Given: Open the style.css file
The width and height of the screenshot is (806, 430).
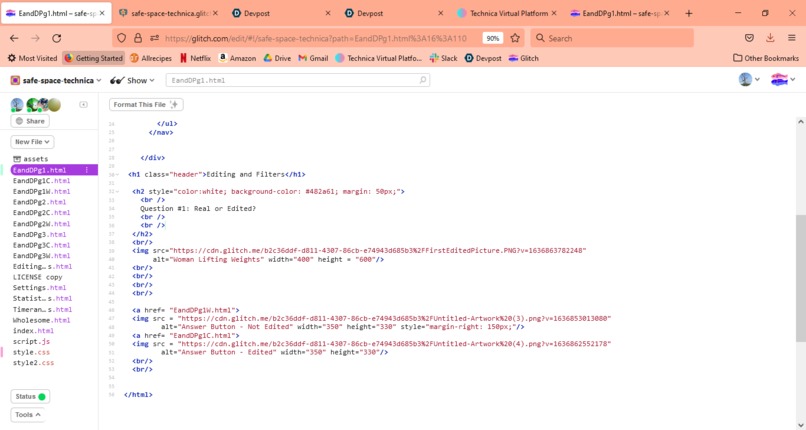Looking at the screenshot, I should click(x=31, y=352).
